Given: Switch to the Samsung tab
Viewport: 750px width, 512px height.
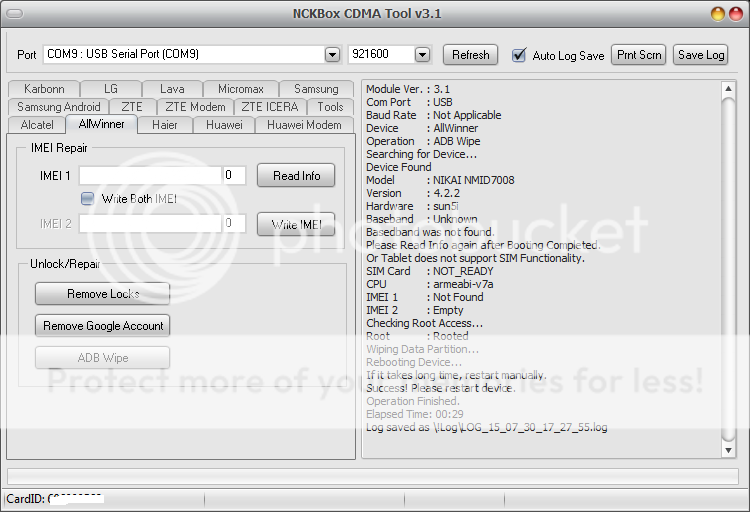Looking at the screenshot, I should point(316,89).
